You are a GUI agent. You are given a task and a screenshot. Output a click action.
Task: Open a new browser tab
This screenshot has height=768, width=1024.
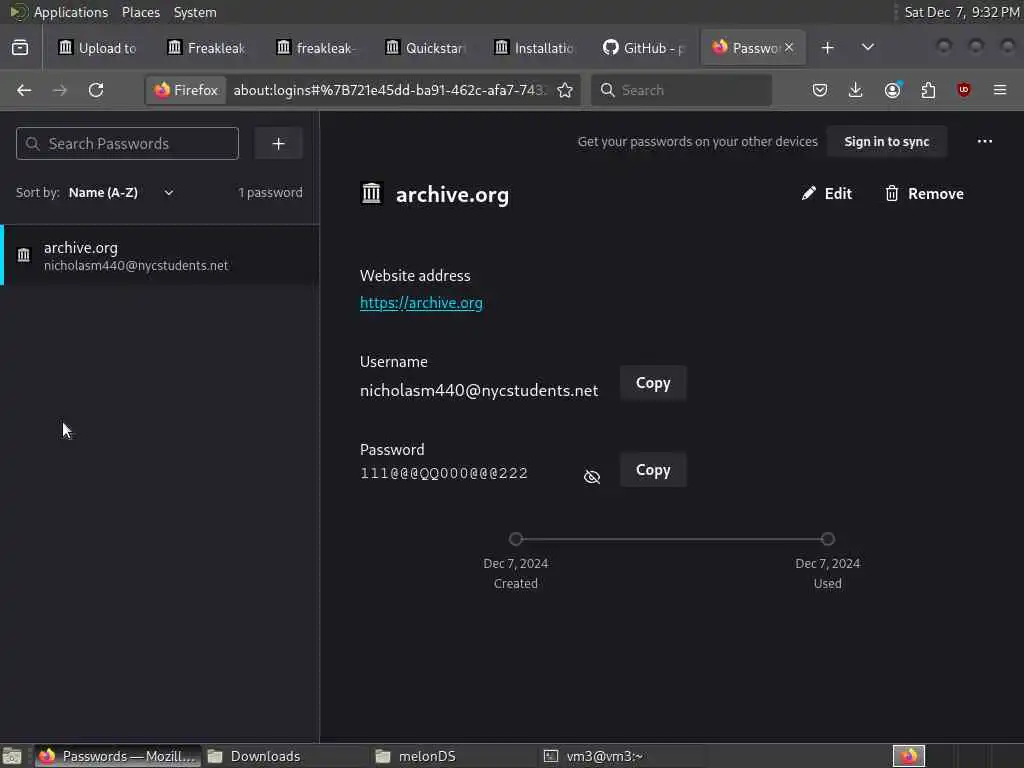click(x=827, y=48)
